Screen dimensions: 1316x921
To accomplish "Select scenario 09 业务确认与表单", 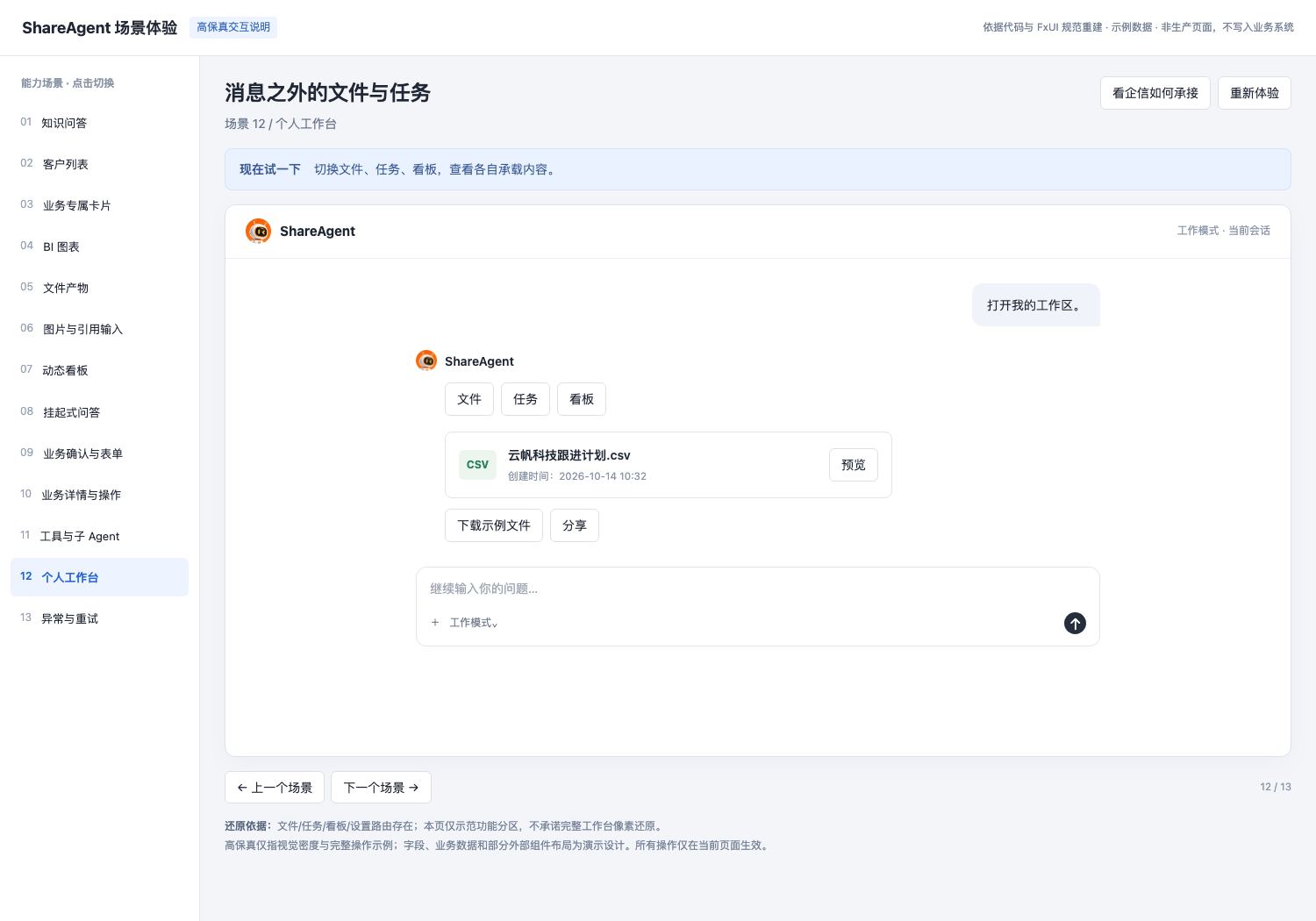I will [x=99, y=453].
